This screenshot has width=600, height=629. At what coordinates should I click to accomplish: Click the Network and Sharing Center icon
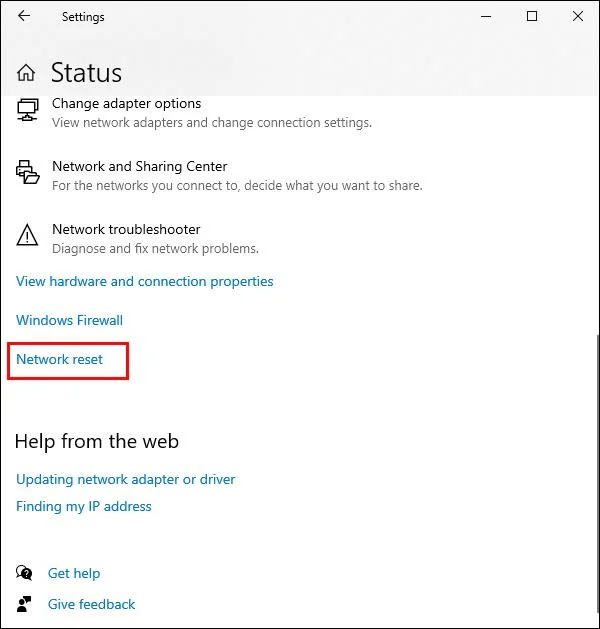coord(27,173)
